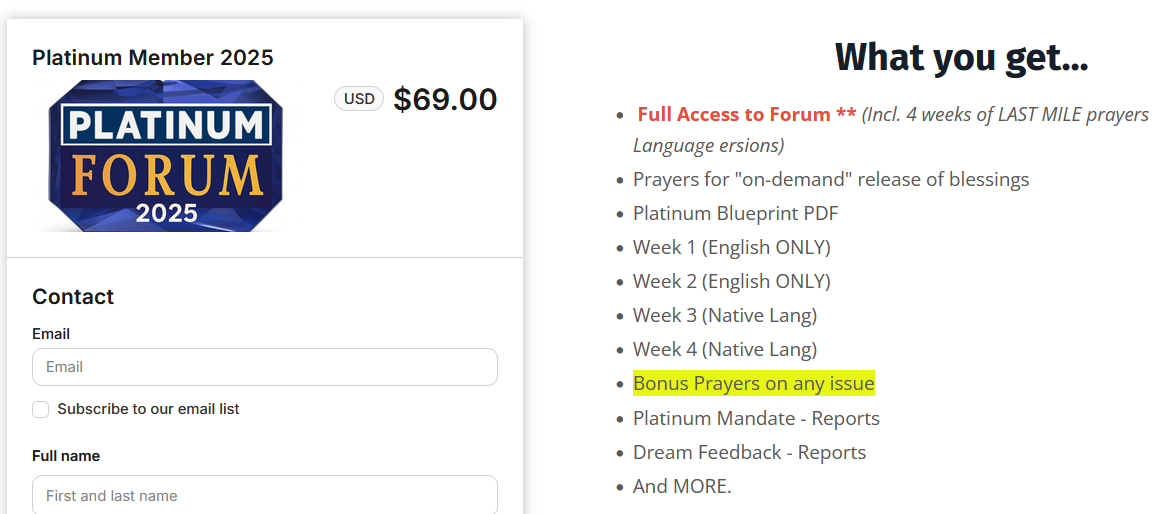
Task: Open the Platinum Mandate - Reports item
Action: (756, 418)
